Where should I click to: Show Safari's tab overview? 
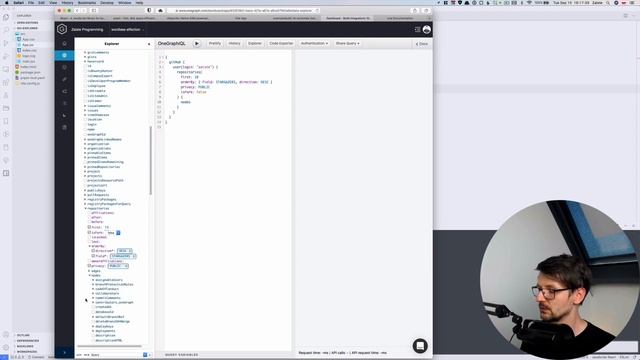click(426, 11)
